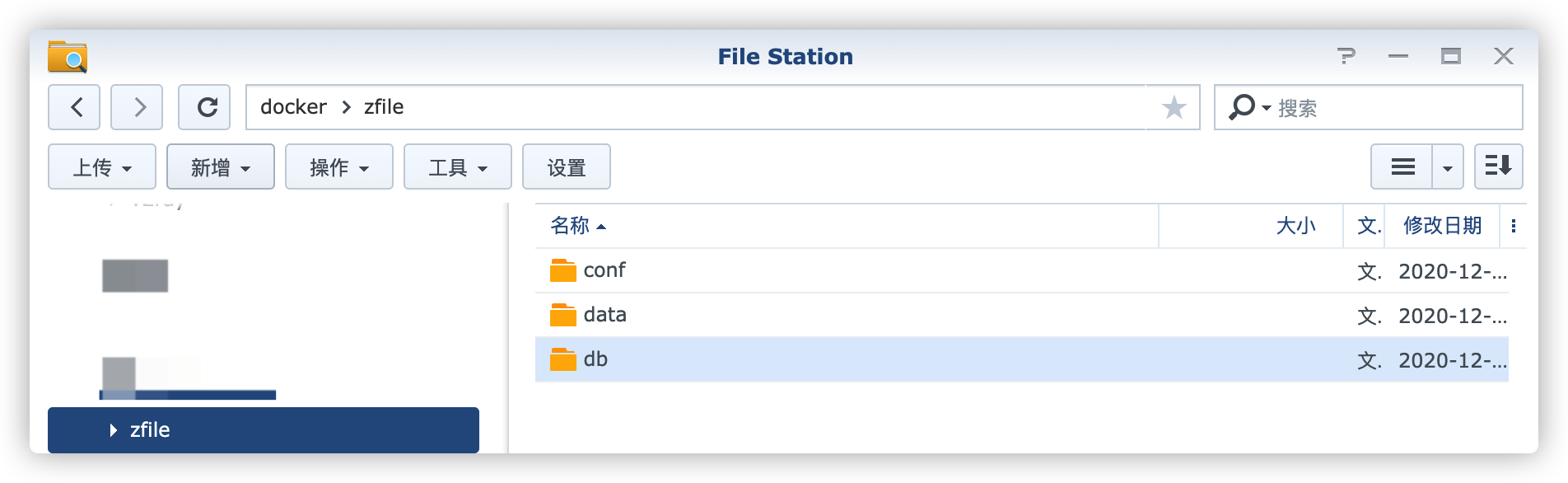Switch to list view mode
This screenshot has width=1568, height=483.
point(1402,167)
